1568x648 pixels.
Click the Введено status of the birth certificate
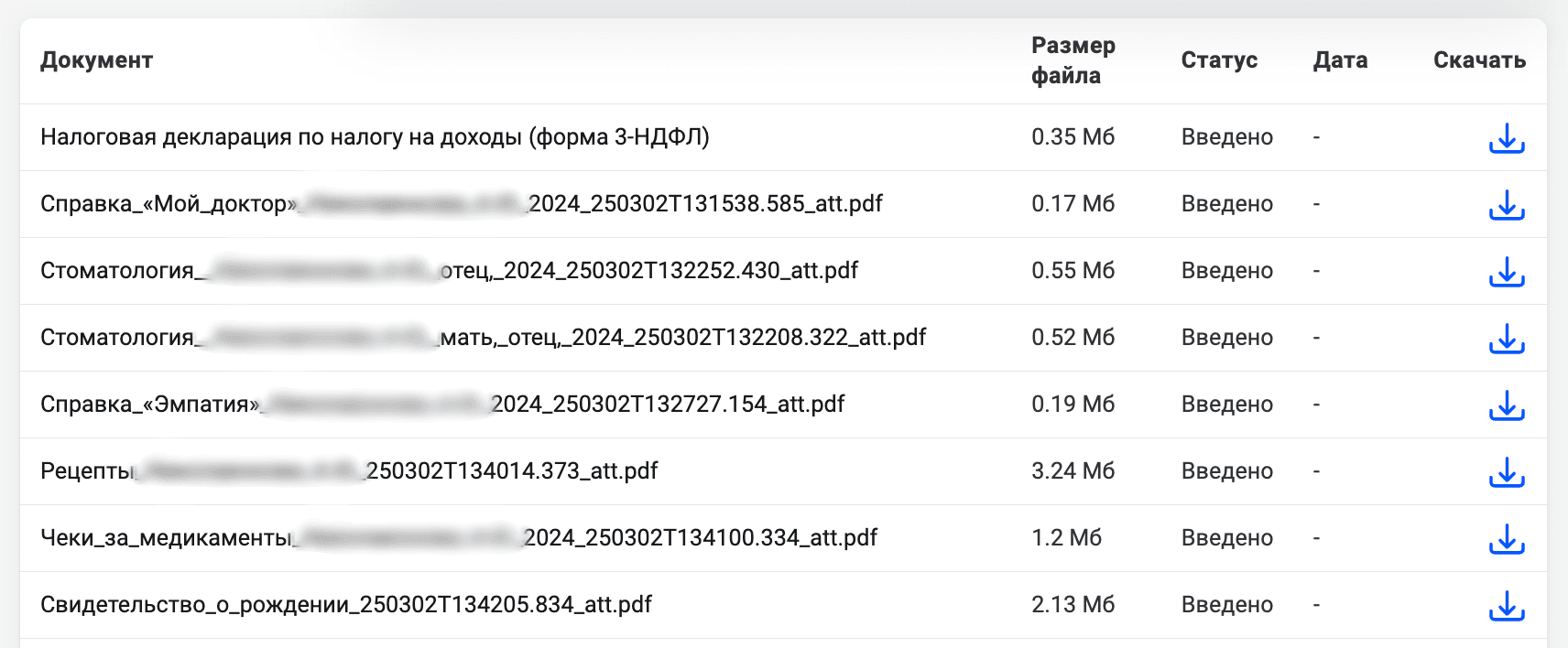pyautogui.click(x=1226, y=605)
